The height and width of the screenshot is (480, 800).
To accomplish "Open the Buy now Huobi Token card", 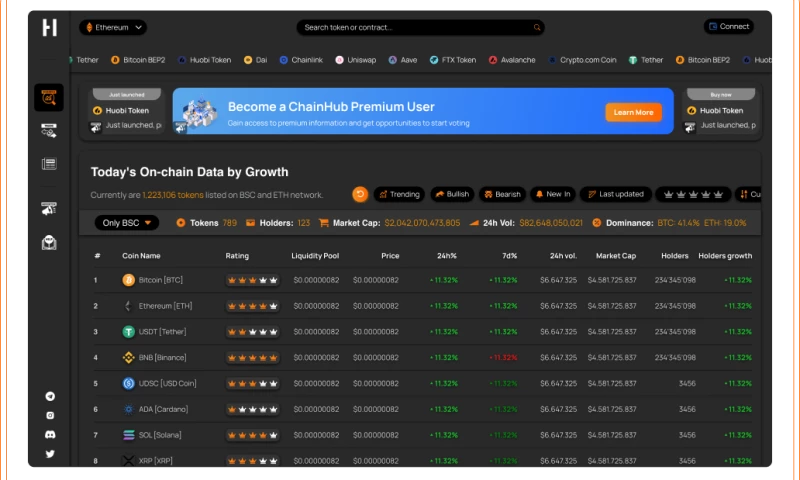I will (x=721, y=111).
